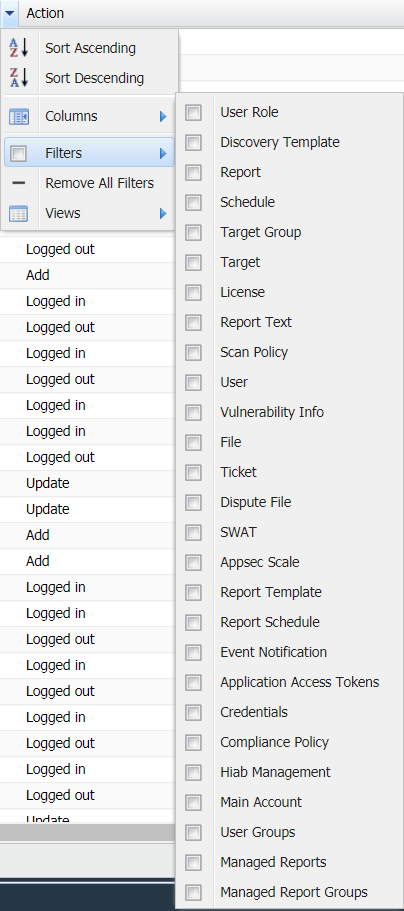
Task: Click the Columns grid icon
Action: click(x=19, y=117)
